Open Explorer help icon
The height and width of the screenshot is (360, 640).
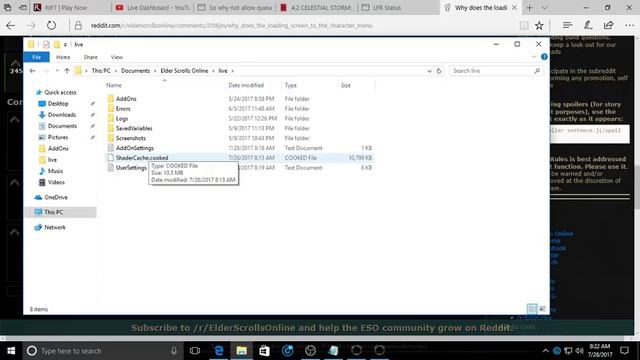(544, 57)
